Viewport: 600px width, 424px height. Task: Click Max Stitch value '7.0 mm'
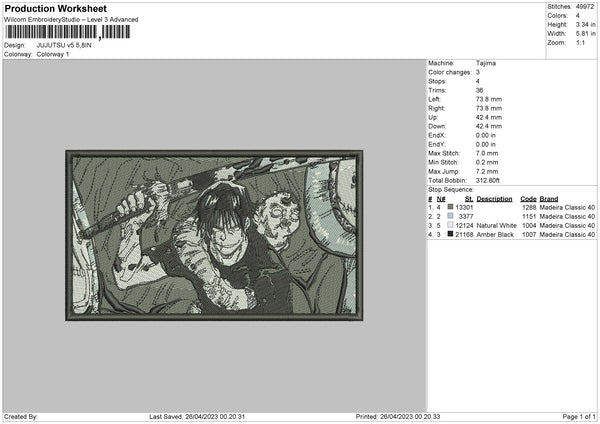coord(487,153)
